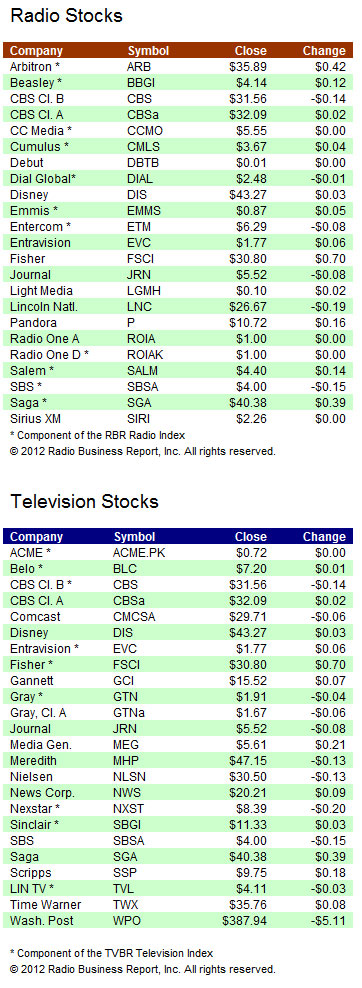This screenshot has width=362, height=988.
Task: Select the RBR Radio Index footnote
Action: click(x=98, y=435)
